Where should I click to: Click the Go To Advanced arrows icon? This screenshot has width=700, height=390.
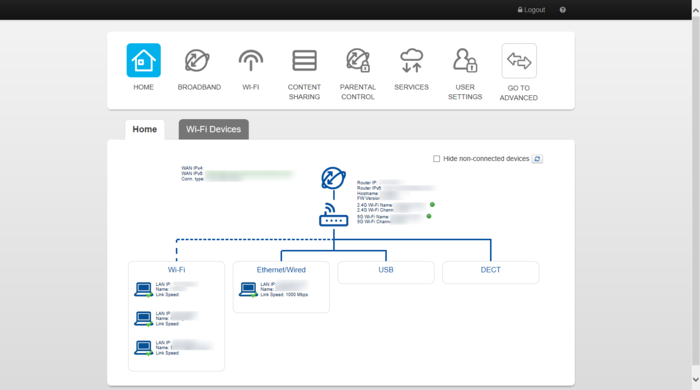point(519,61)
